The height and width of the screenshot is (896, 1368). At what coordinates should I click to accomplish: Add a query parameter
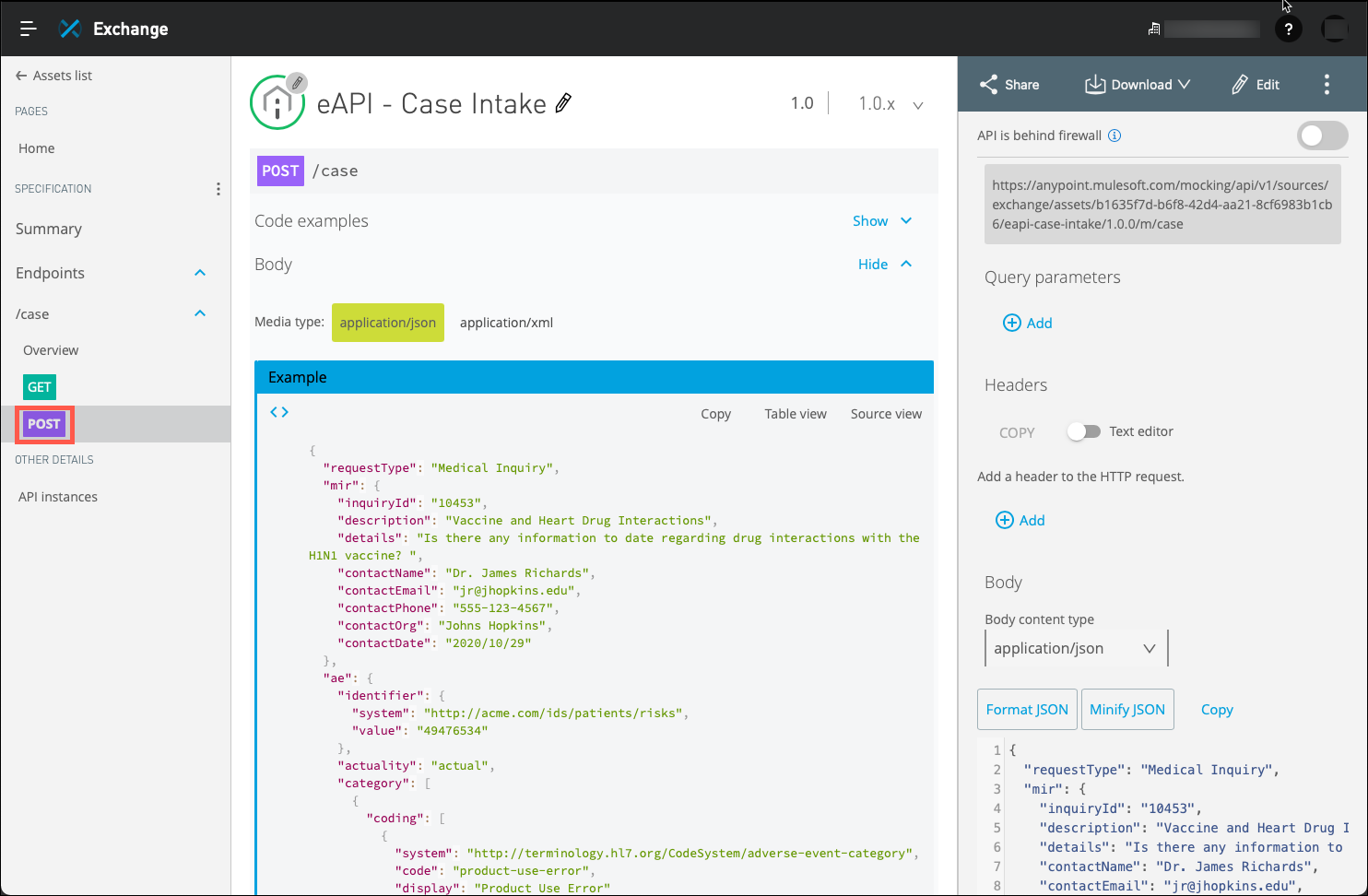point(1027,323)
